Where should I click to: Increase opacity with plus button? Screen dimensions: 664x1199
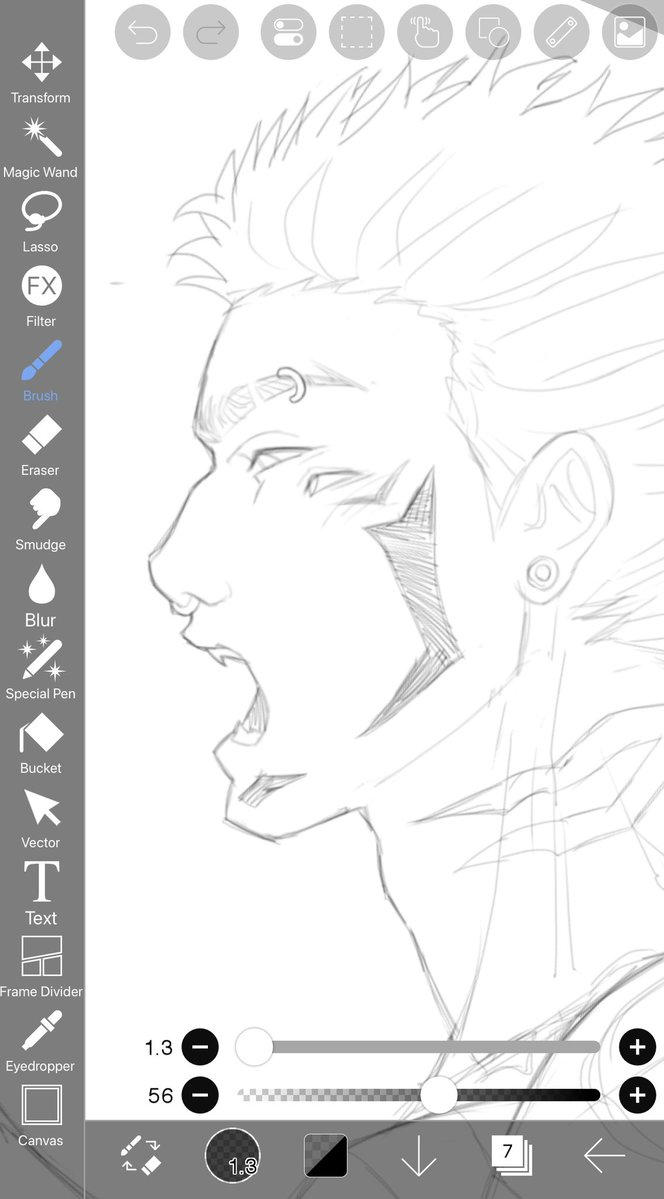pyautogui.click(x=637, y=1095)
